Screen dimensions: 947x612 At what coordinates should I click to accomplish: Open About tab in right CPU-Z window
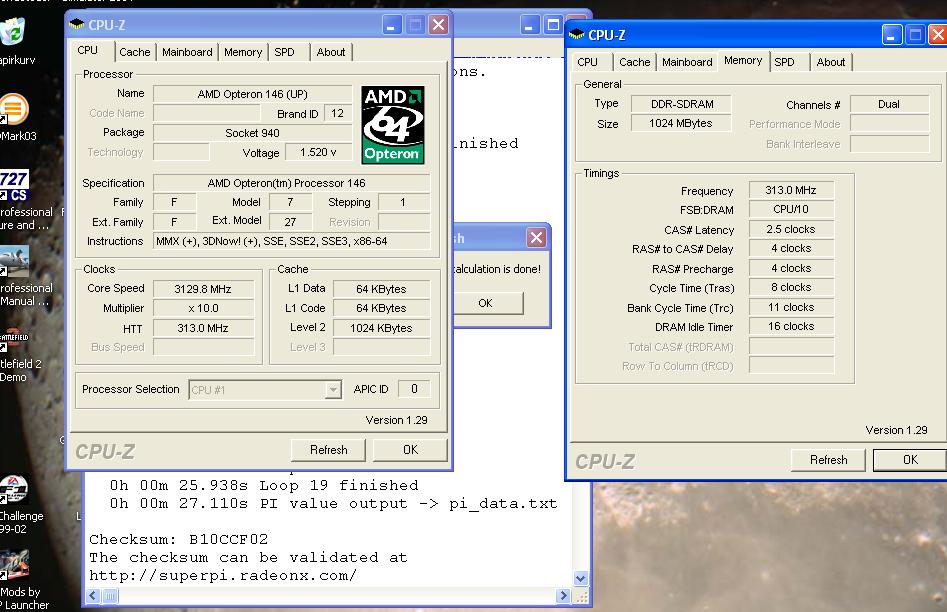830,62
